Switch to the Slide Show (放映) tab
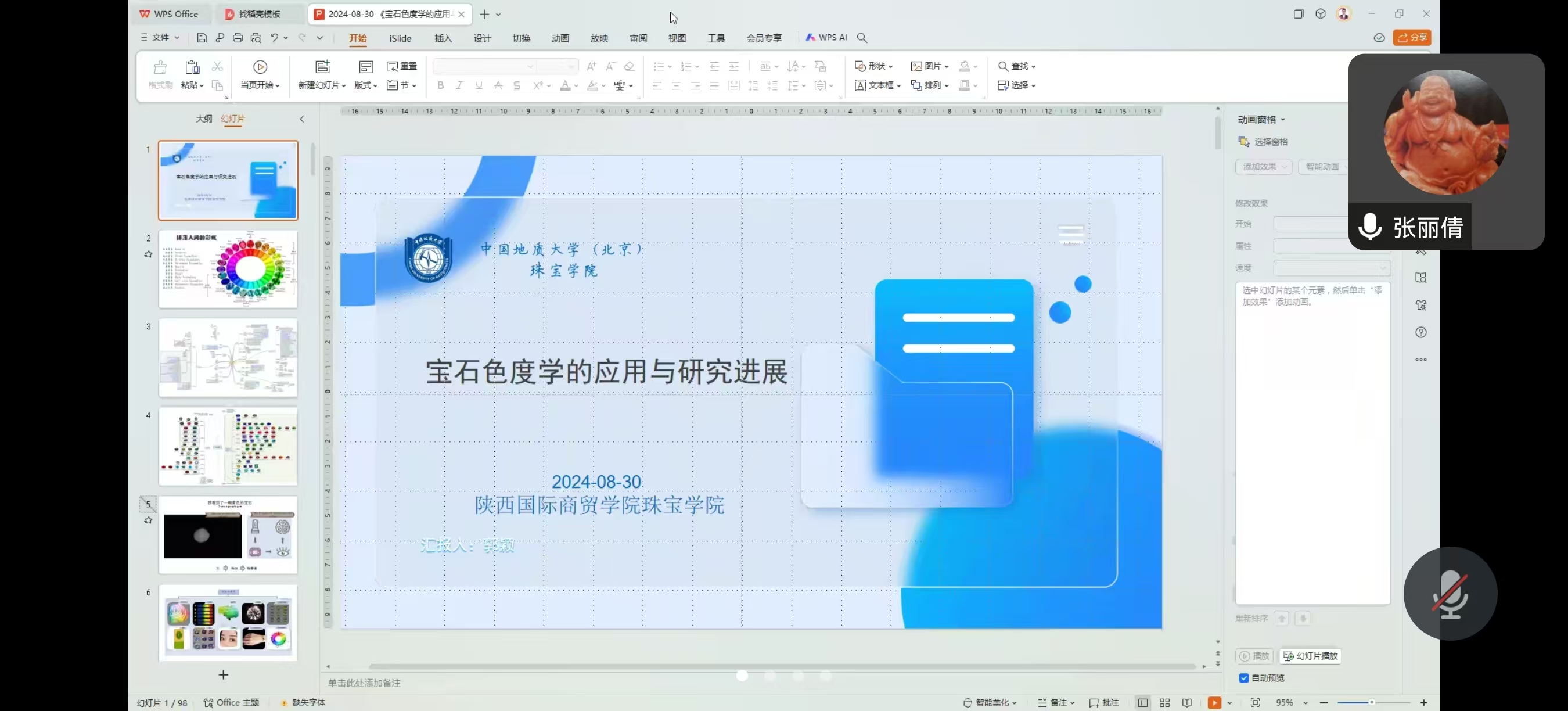This screenshot has width=1568, height=711. point(599,38)
